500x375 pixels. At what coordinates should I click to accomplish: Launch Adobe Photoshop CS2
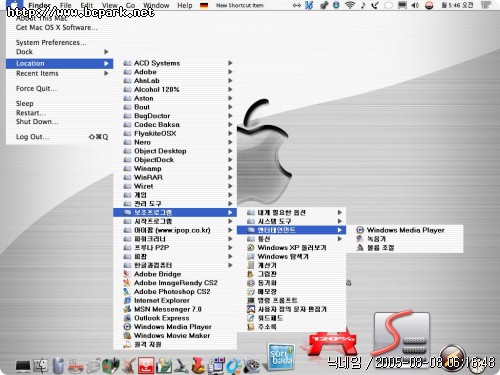coord(175,292)
